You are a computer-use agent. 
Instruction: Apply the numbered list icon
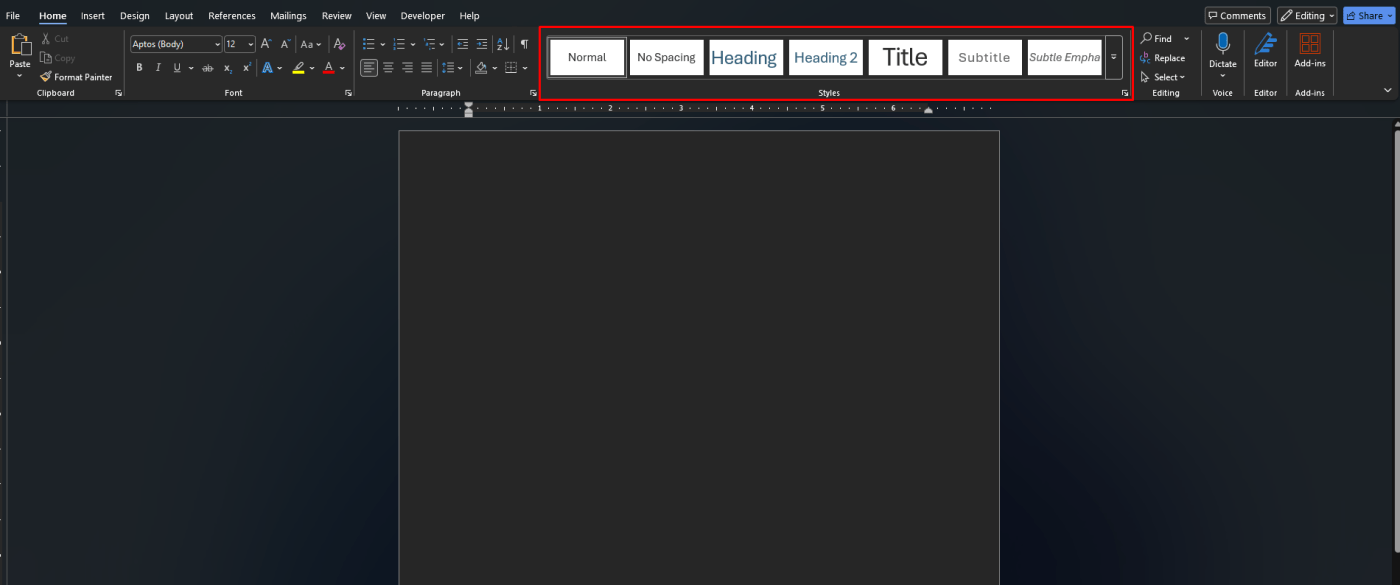coord(399,44)
